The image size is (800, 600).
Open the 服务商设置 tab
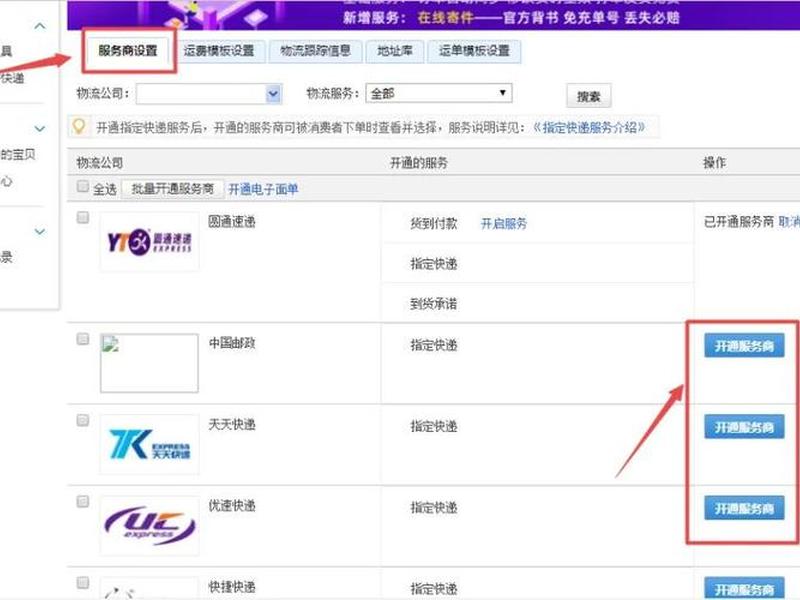point(128,51)
